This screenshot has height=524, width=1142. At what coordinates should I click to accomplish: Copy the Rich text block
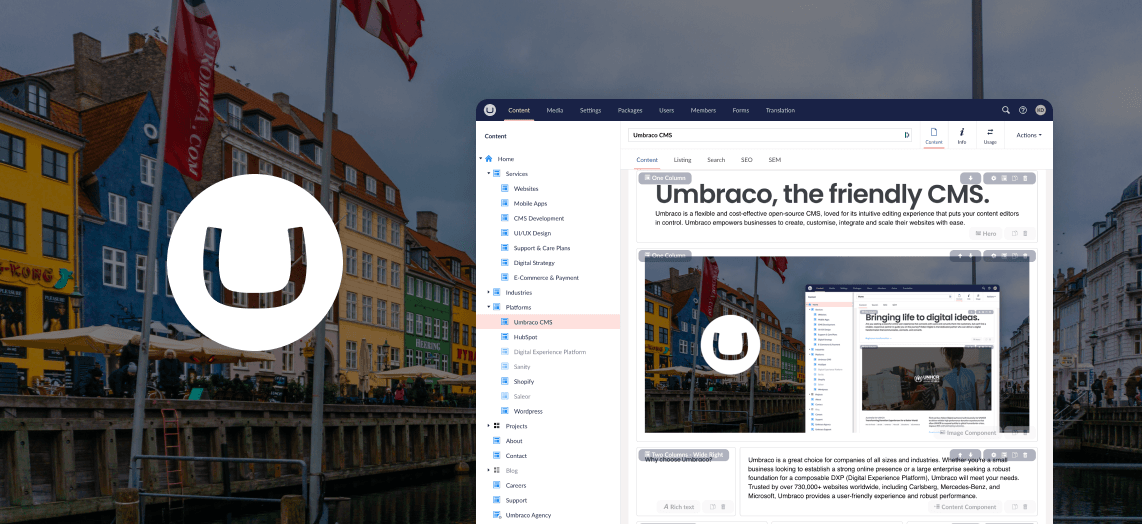[713, 507]
